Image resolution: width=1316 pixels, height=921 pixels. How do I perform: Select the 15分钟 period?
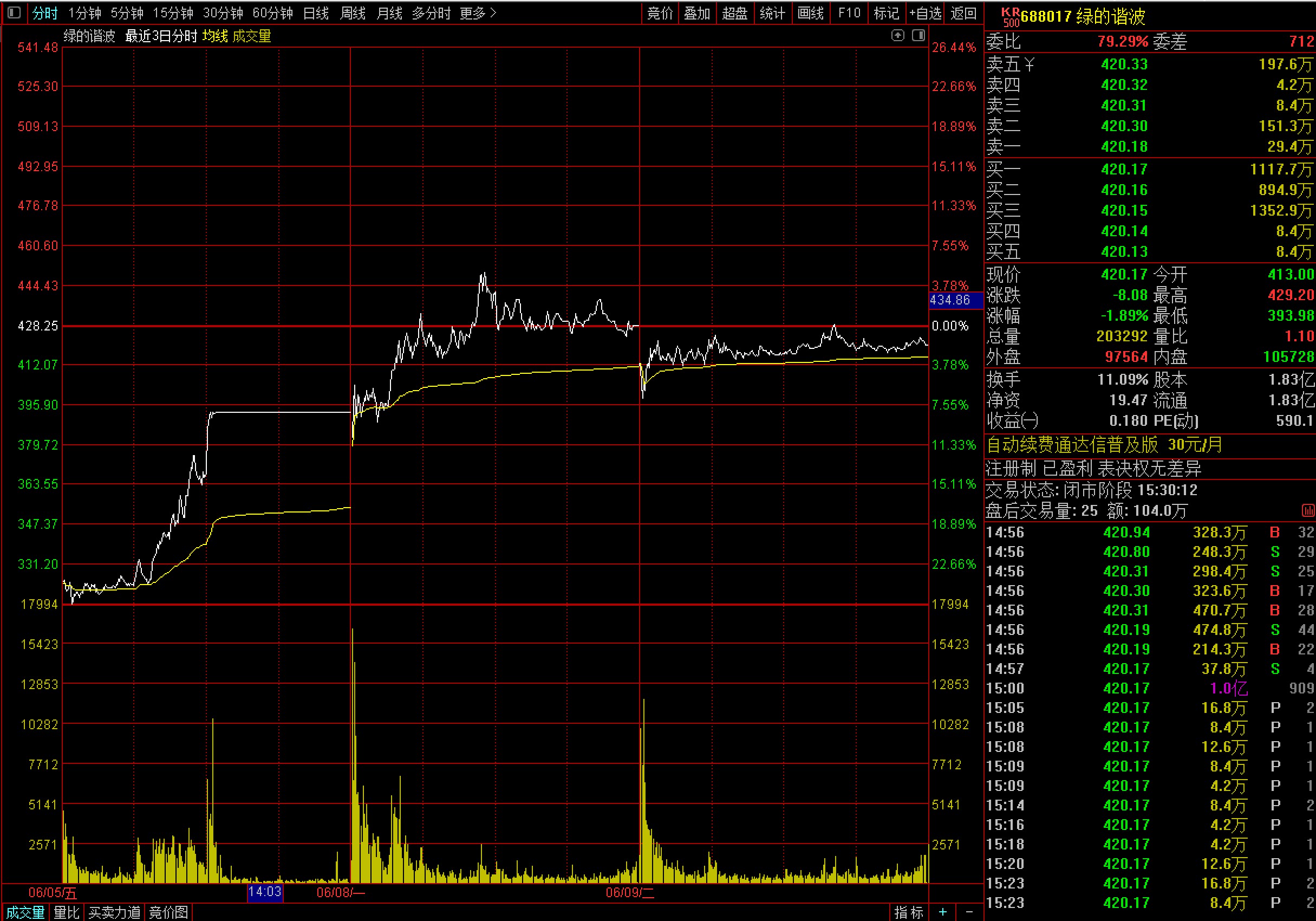pos(173,13)
